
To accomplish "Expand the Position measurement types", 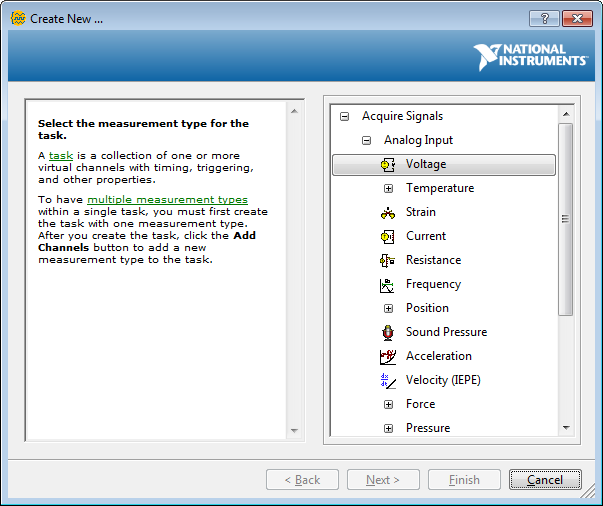I will [389, 309].
